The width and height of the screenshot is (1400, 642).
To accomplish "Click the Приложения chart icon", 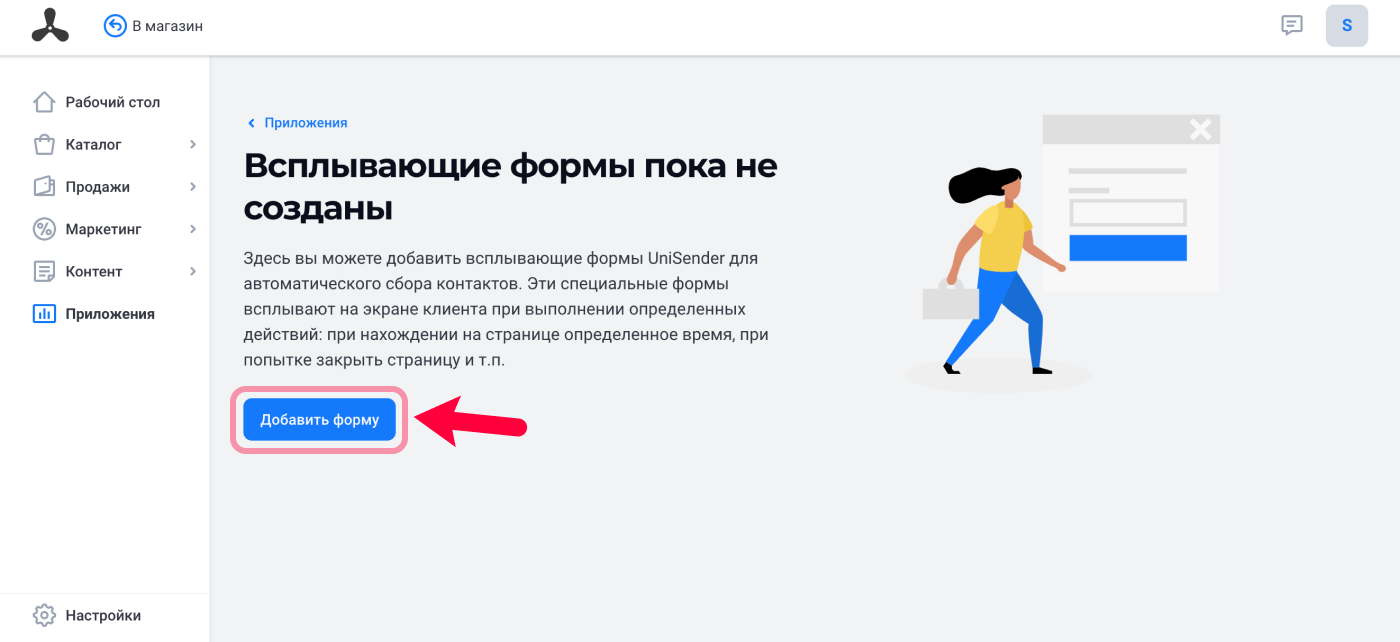I will (44, 314).
